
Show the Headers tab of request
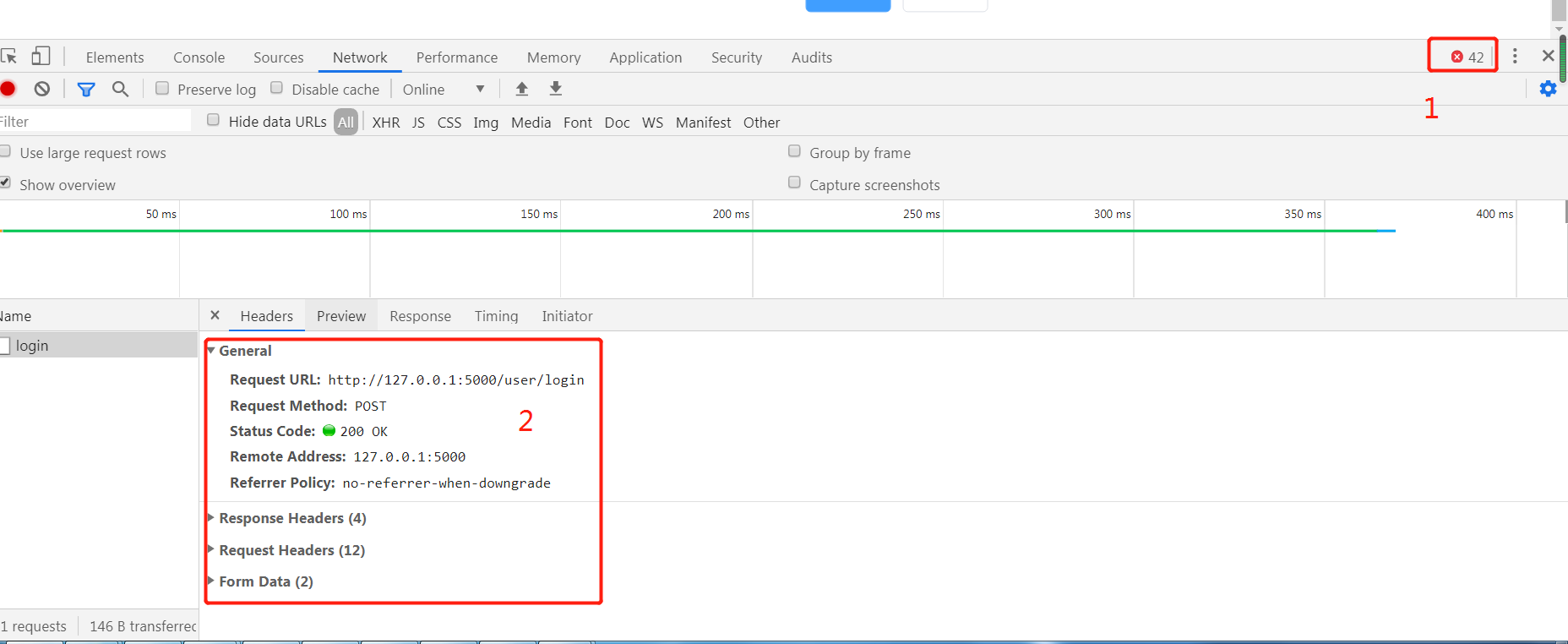[x=267, y=316]
